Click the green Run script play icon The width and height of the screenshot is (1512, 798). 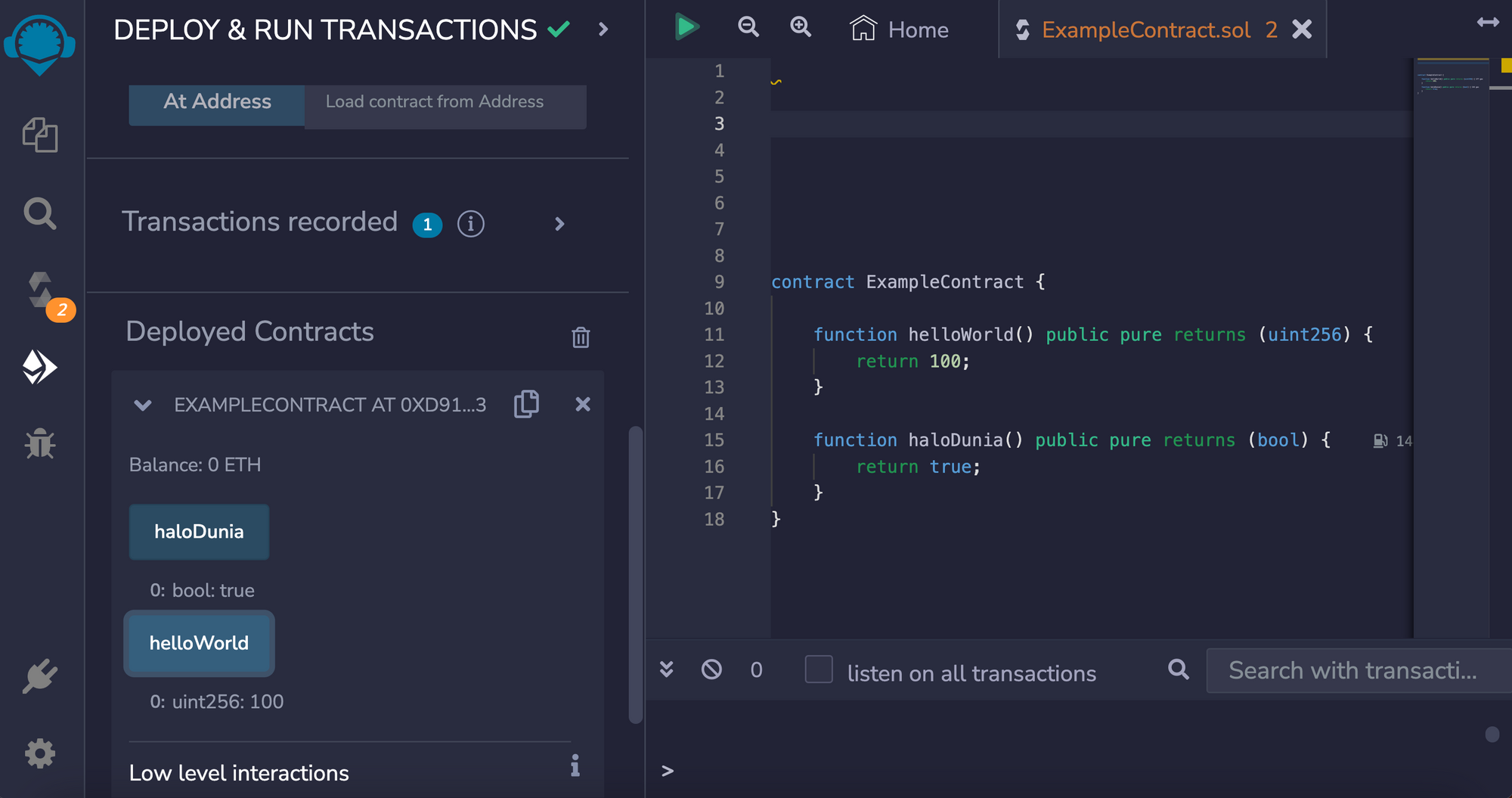pyautogui.click(x=686, y=27)
